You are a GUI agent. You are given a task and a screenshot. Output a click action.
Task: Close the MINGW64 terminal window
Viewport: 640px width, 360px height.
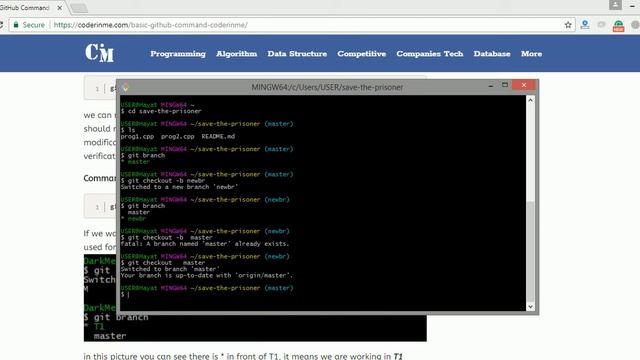[x=524, y=85]
